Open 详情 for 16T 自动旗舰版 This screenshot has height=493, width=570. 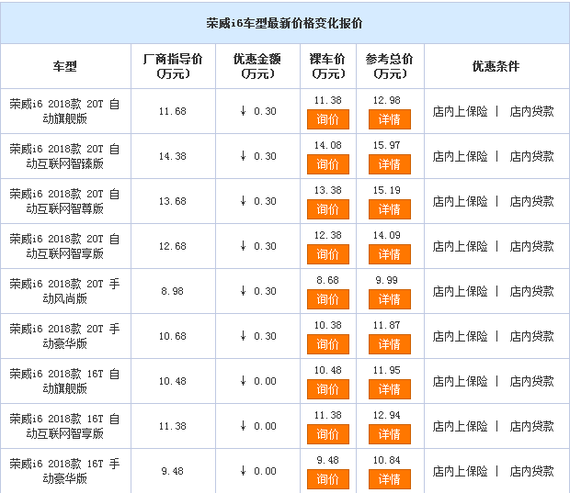pos(390,389)
